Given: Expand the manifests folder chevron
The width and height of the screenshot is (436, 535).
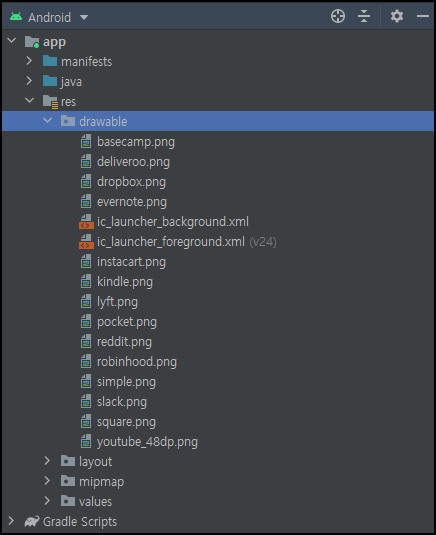Looking at the screenshot, I should (x=29, y=61).
